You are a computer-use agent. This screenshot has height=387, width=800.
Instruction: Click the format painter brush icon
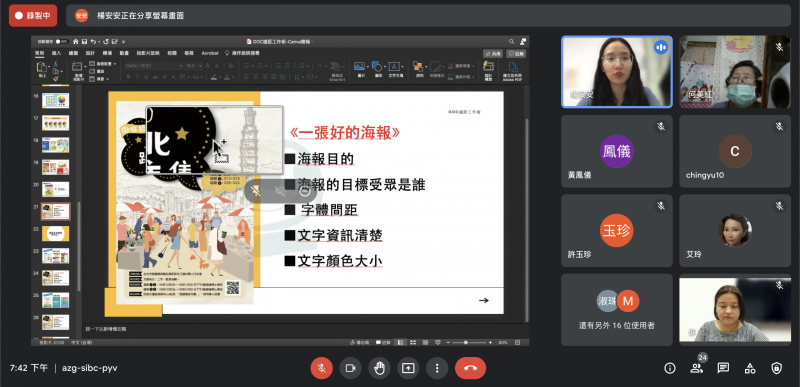coord(56,79)
